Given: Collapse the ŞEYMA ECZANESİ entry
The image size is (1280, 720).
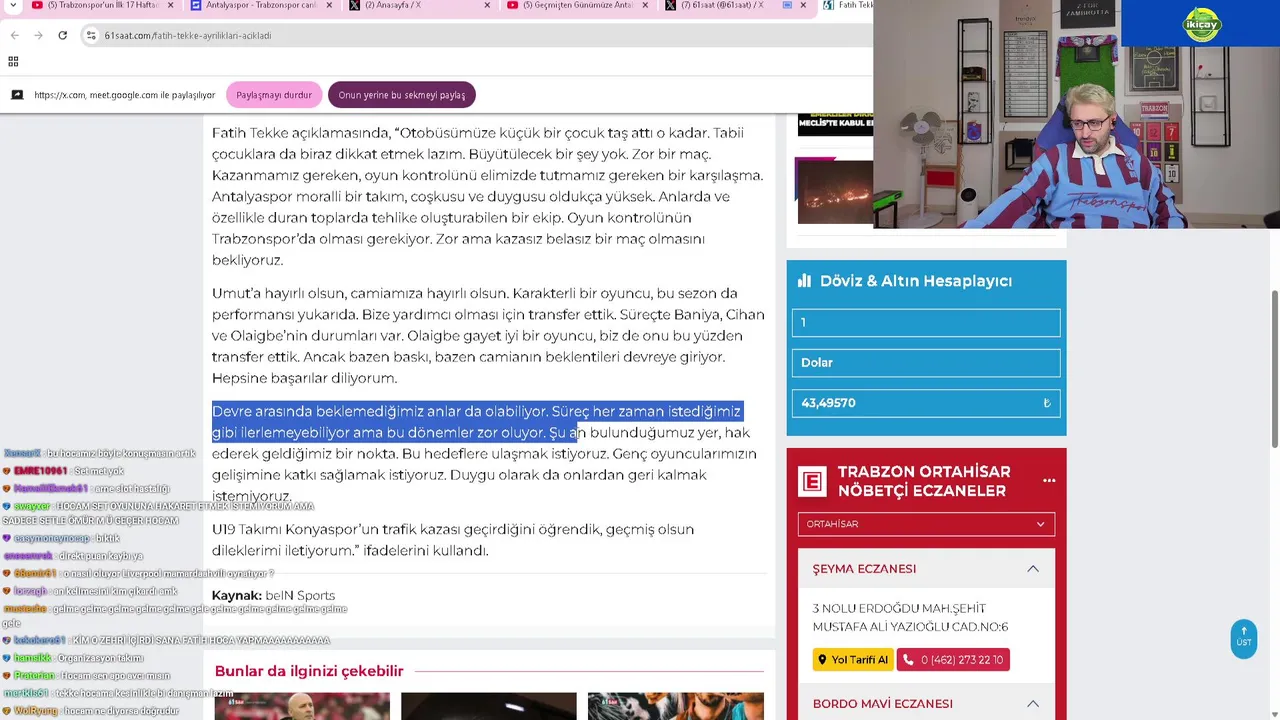Looking at the screenshot, I should click(1033, 568).
